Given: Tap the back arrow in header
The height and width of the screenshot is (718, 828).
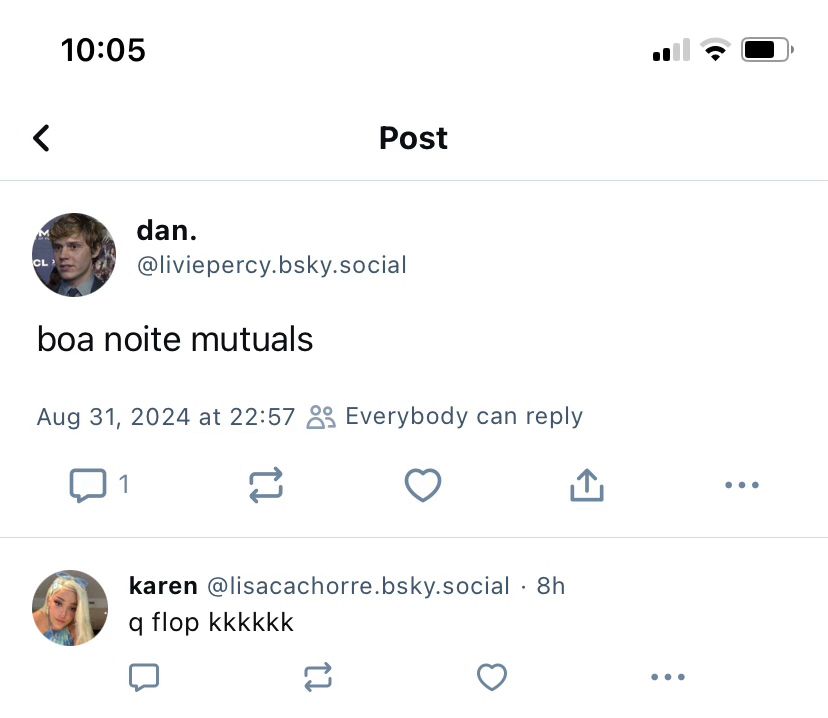Looking at the screenshot, I should (x=41, y=138).
